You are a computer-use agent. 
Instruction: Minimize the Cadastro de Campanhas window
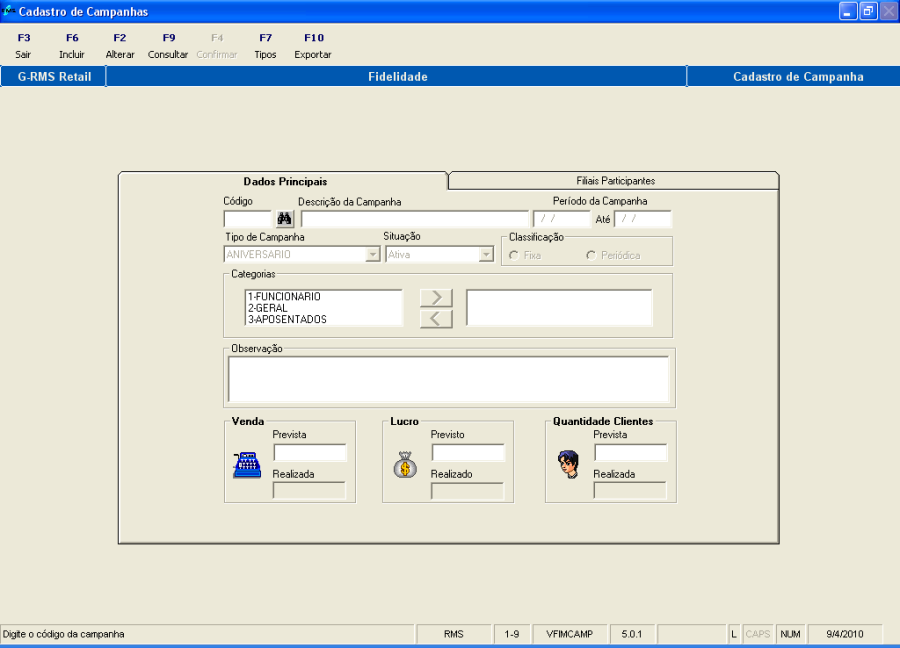click(848, 11)
